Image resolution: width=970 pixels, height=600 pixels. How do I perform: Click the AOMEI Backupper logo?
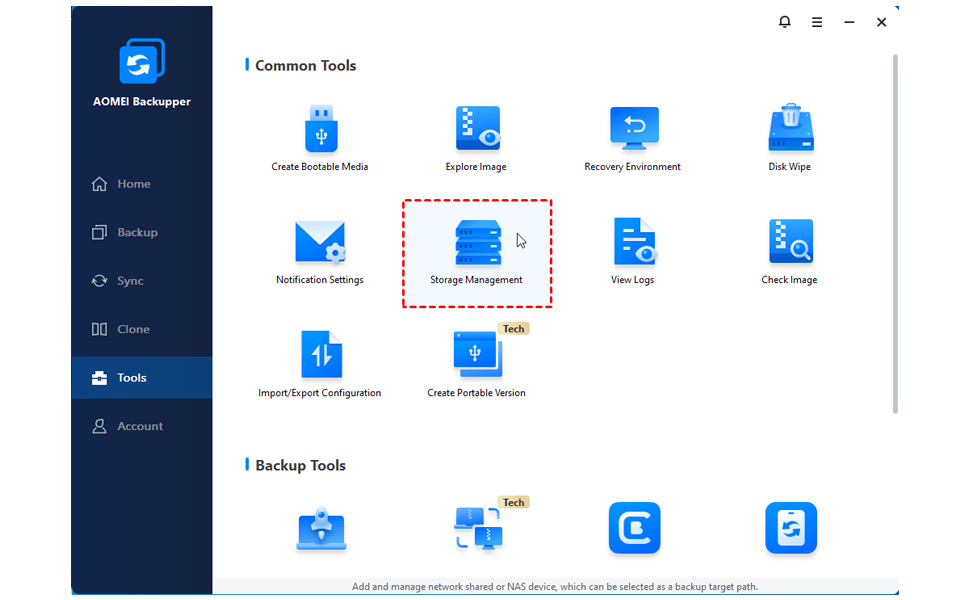click(x=142, y=61)
